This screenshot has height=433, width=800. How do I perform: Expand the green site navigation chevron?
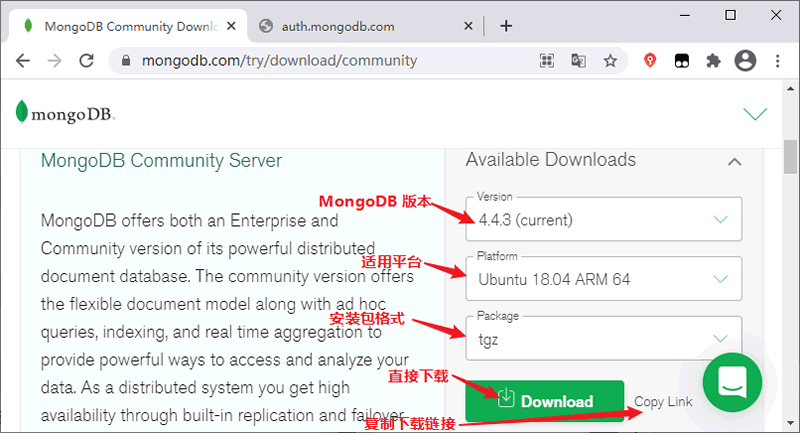755,113
